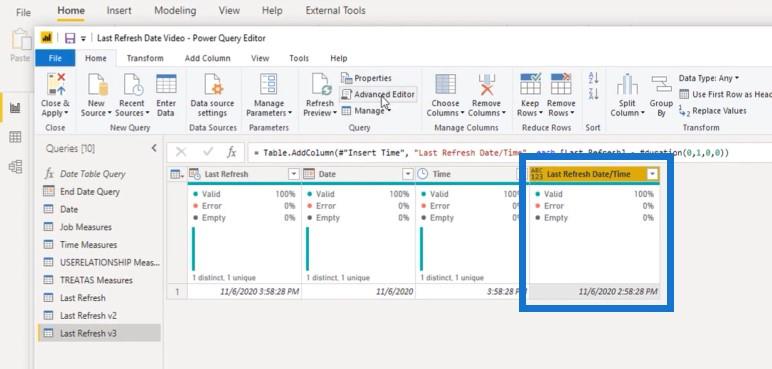
Task: Click the Refresh Preview icon
Action: pyautogui.click(x=321, y=84)
